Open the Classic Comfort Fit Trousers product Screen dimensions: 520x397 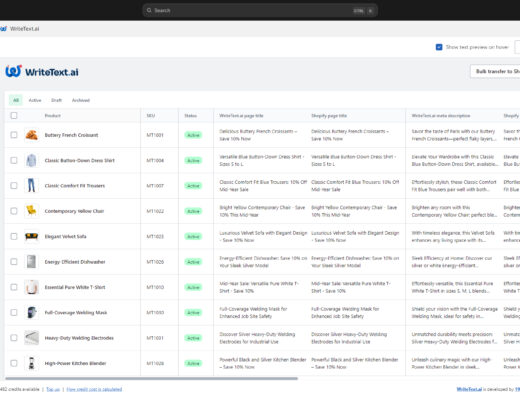click(x=75, y=186)
